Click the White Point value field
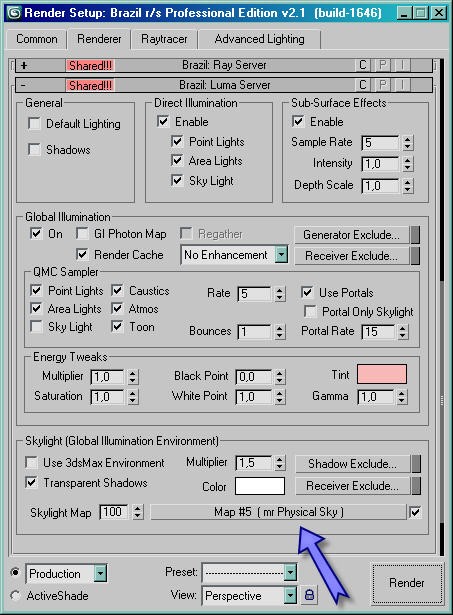 point(253,397)
